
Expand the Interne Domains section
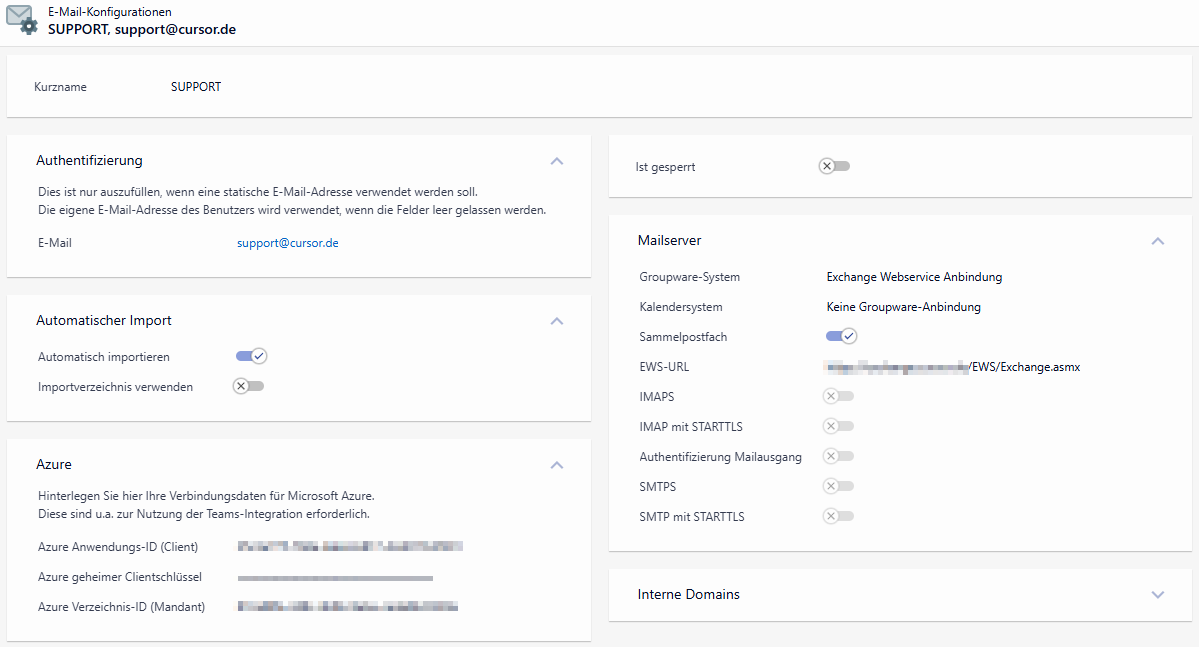coord(1157,594)
